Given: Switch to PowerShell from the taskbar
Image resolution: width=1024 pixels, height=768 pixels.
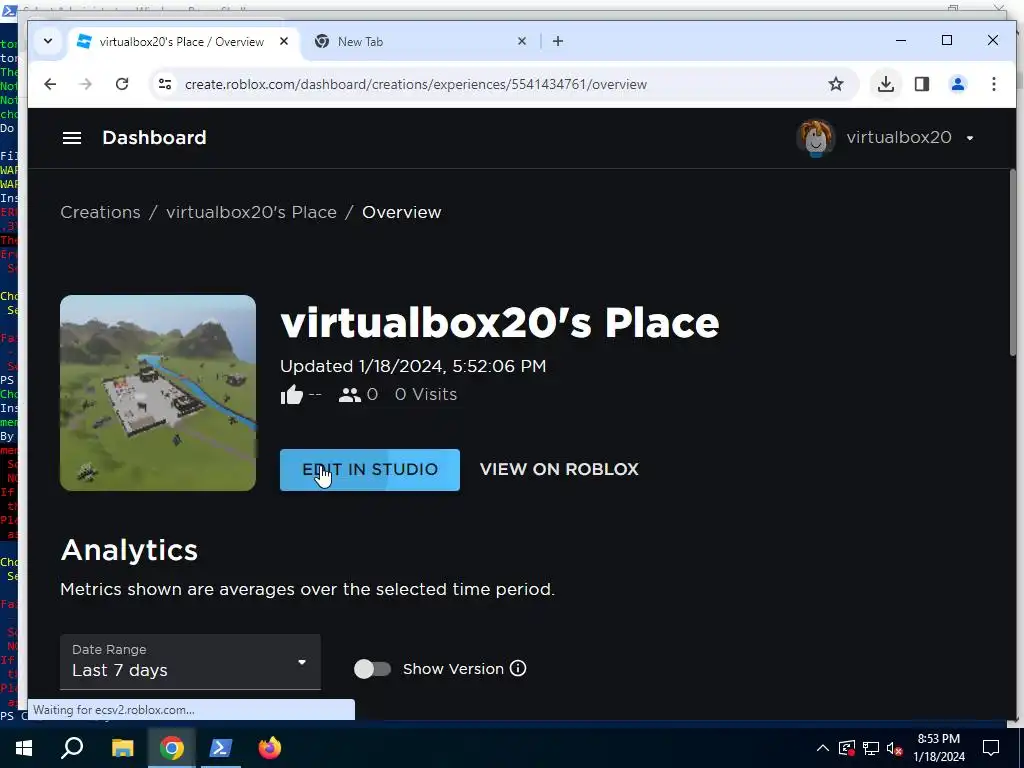Looking at the screenshot, I should 220,748.
